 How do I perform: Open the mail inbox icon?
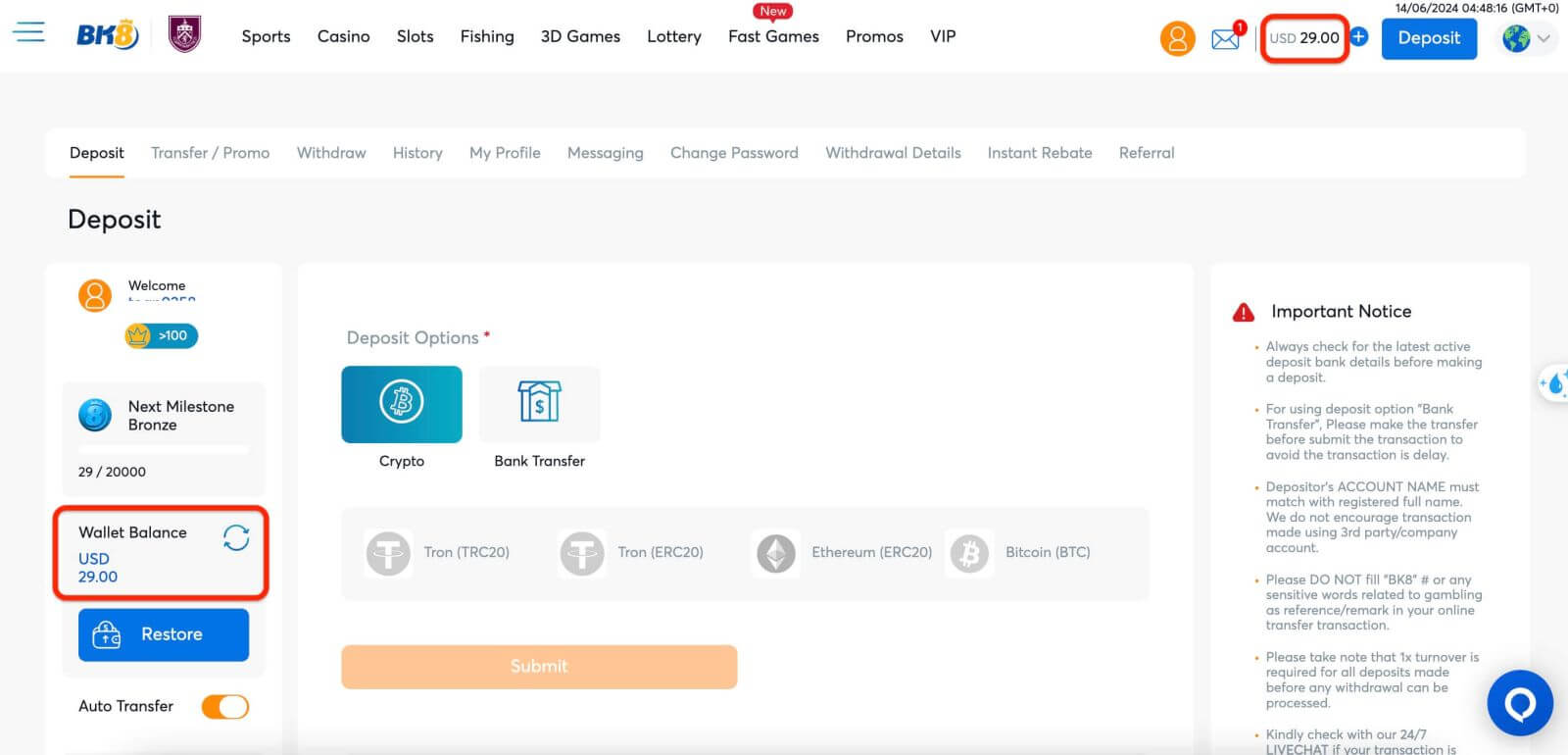click(1225, 39)
